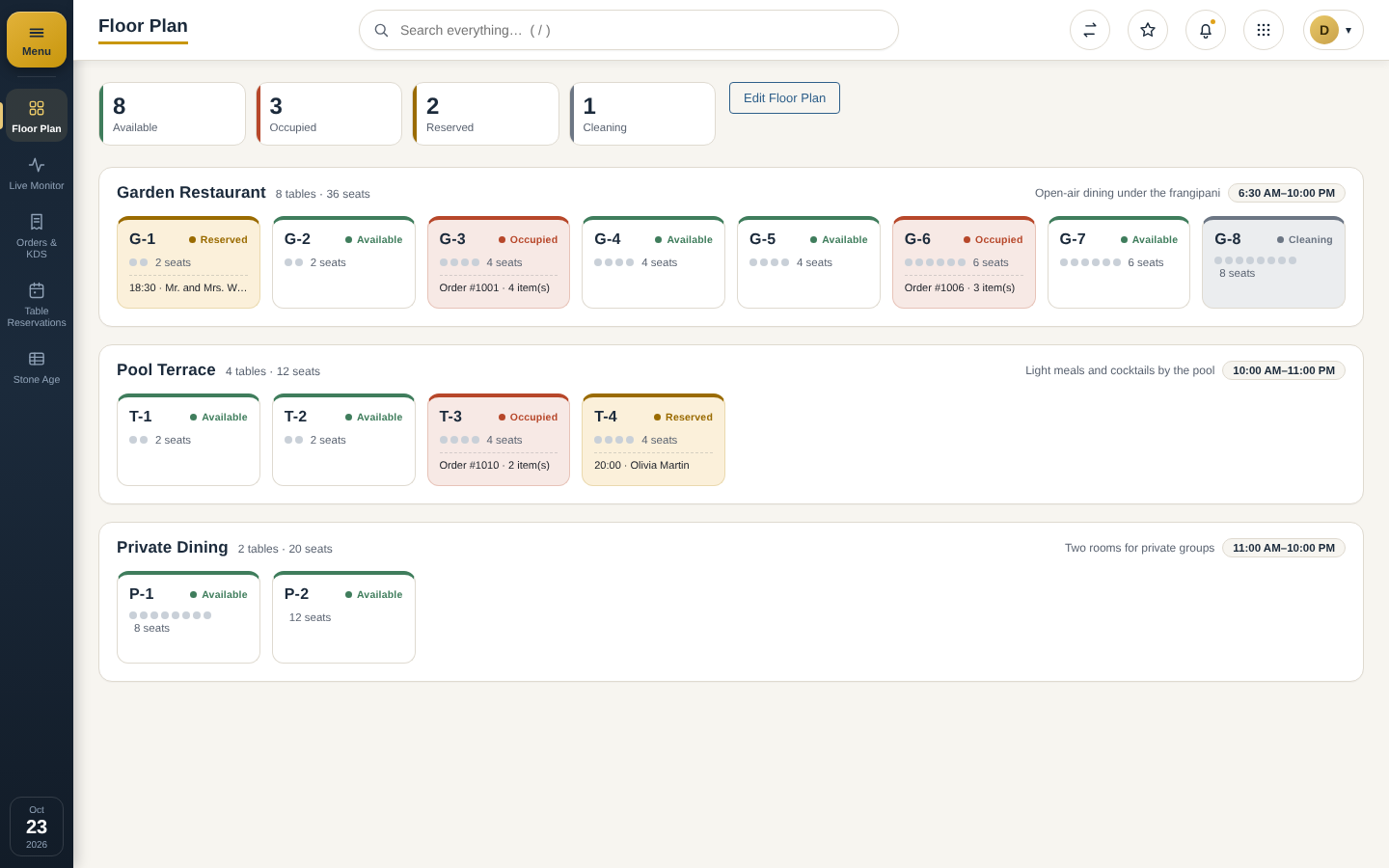Select Pool Terrace table T-2
Image resolution: width=1389 pixels, height=868 pixels.
tap(343, 440)
